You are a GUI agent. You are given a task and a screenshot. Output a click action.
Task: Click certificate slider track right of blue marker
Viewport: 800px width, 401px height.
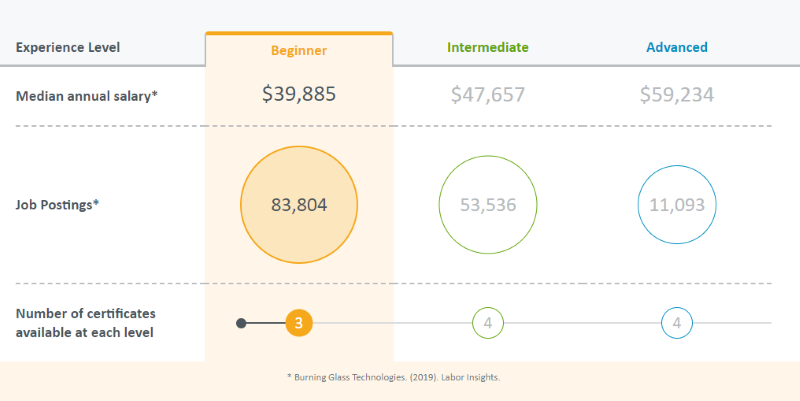(732, 323)
